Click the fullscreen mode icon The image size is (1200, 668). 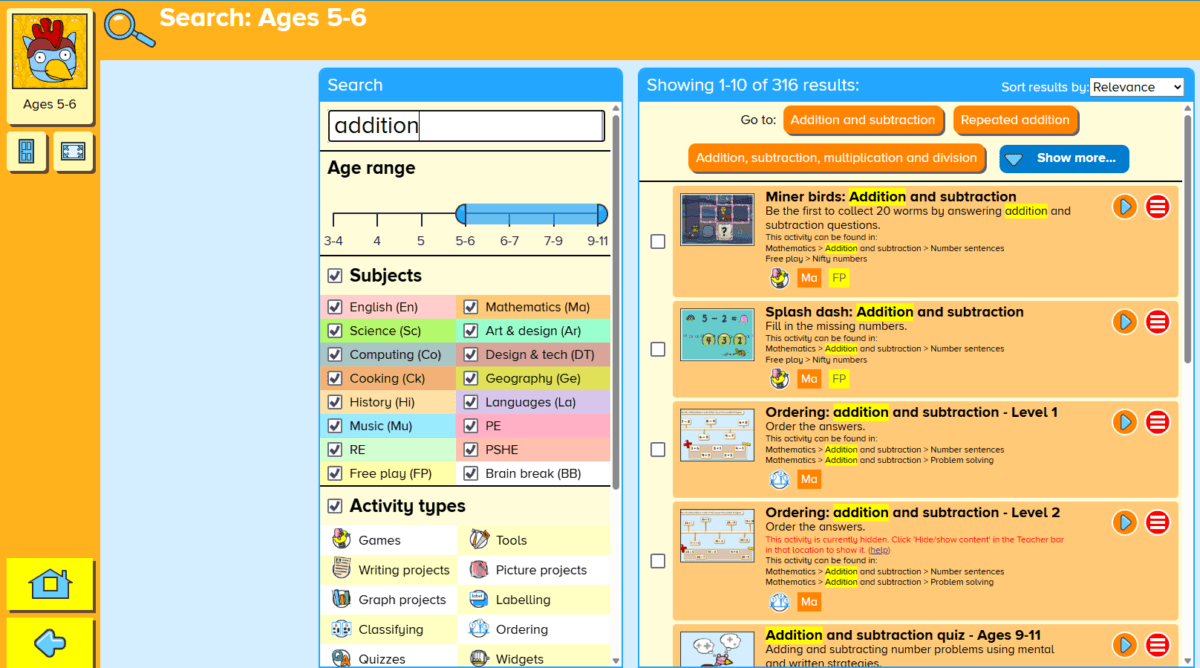75,152
